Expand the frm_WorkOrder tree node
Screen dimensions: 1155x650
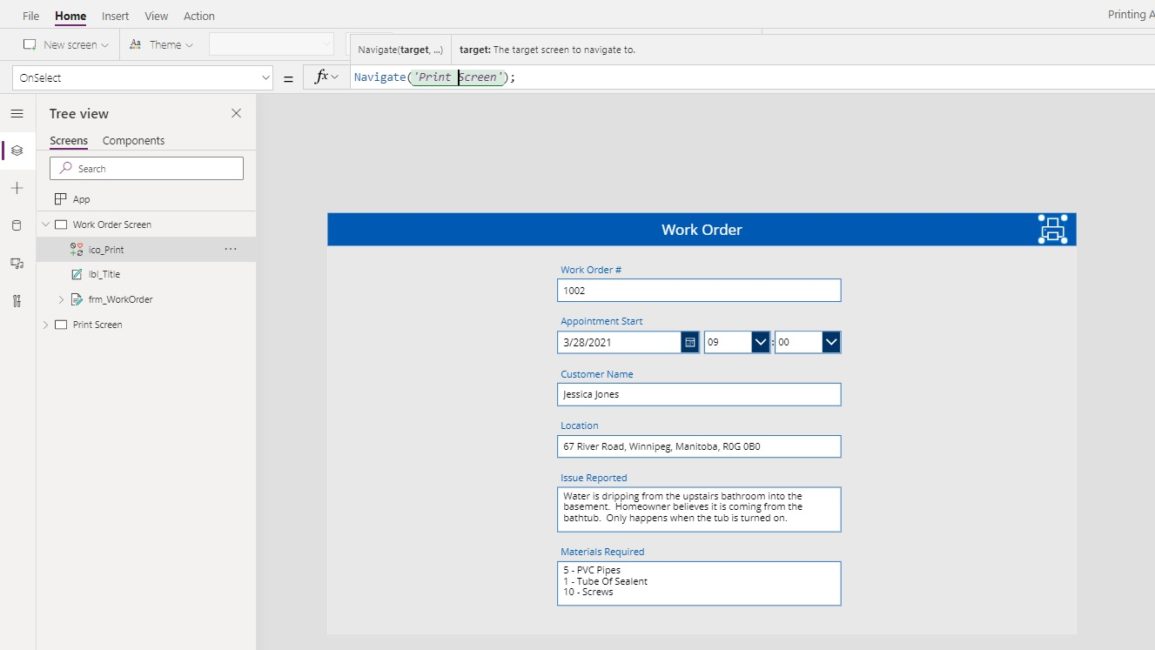61,299
